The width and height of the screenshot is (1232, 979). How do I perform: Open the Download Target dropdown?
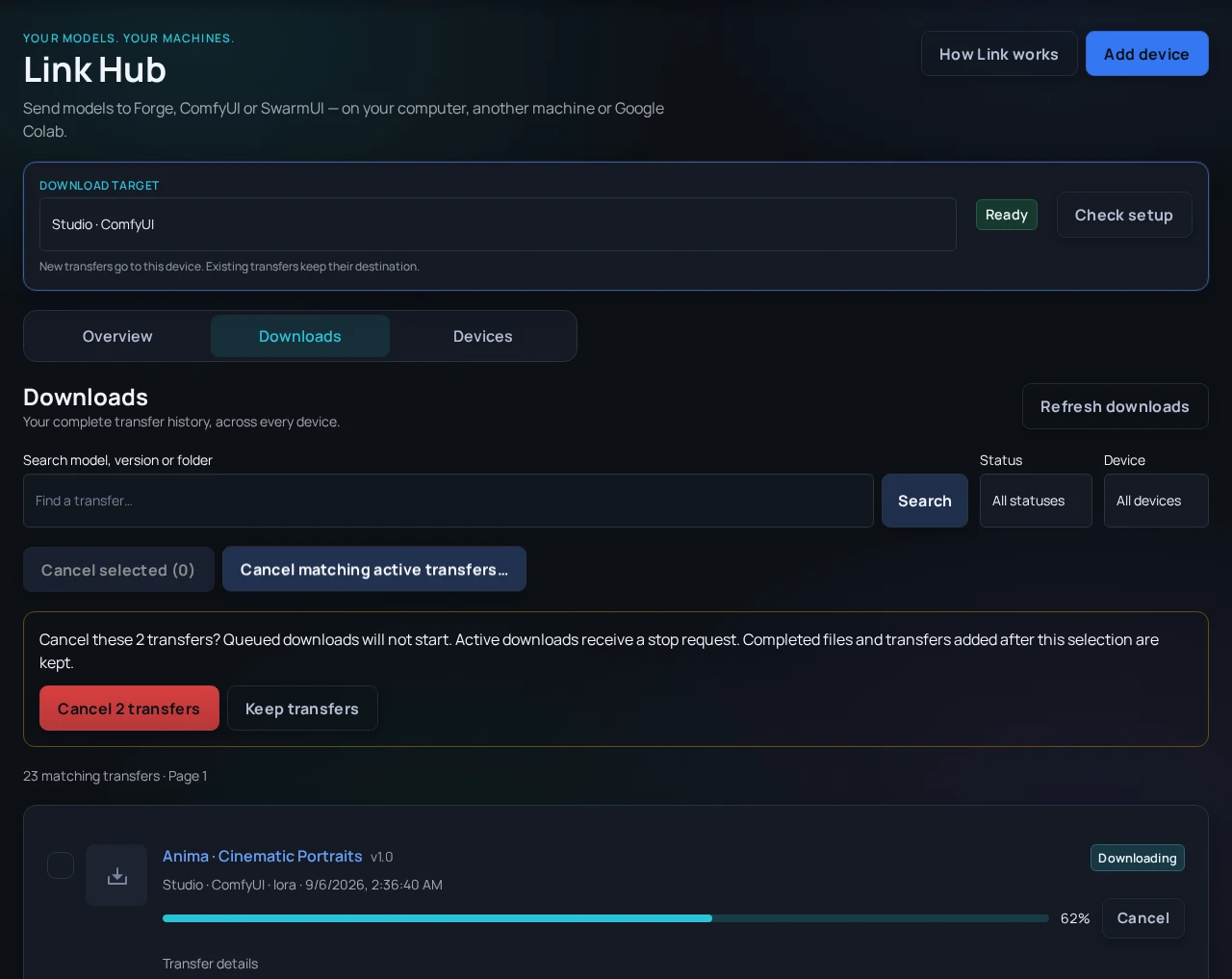(498, 224)
